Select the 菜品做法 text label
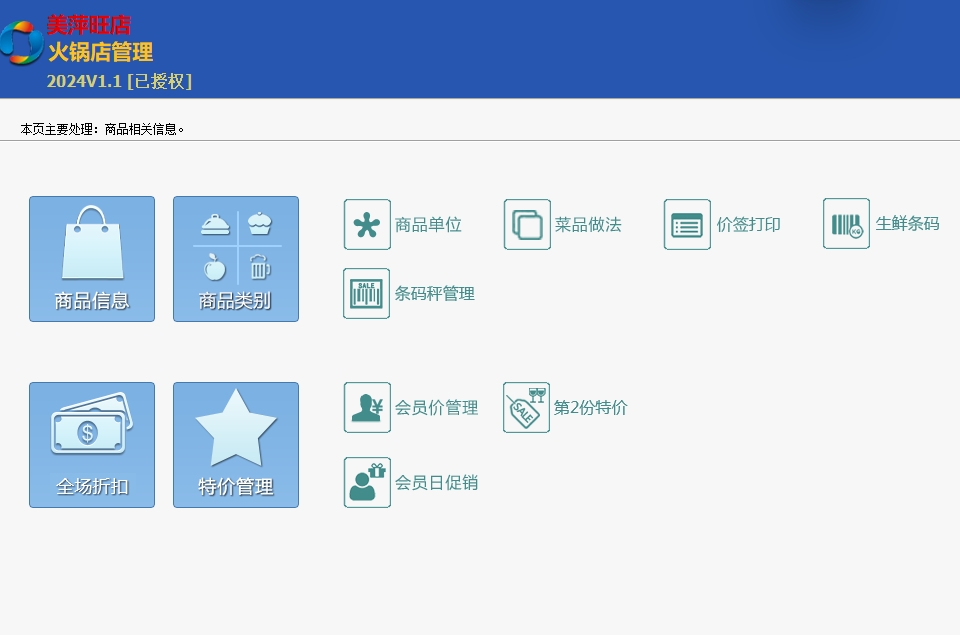The height and width of the screenshot is (635, 960). 588,225
